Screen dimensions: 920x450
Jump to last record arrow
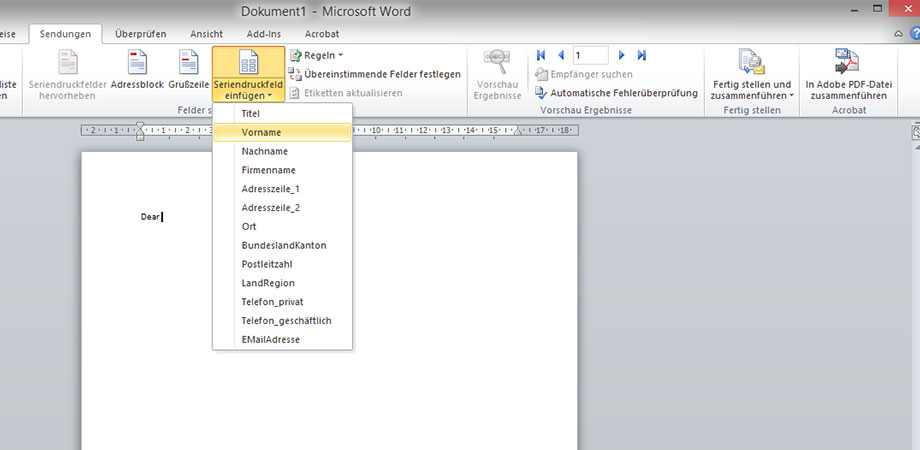click(x=641, y=55)
